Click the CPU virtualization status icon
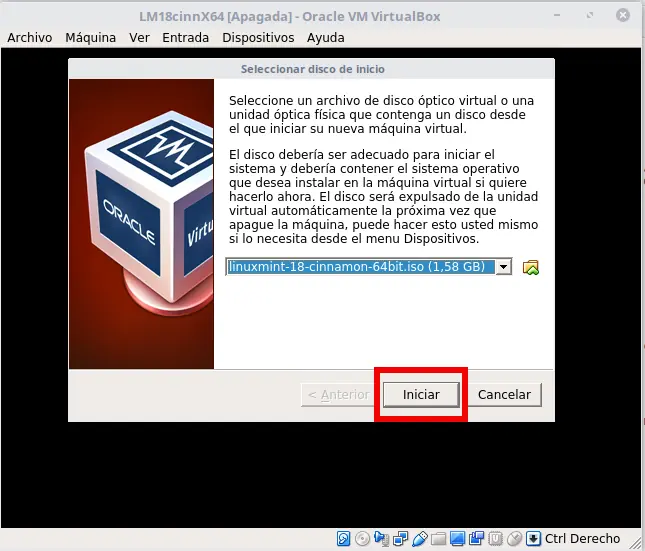645x551 pixels. click(496, 538)
